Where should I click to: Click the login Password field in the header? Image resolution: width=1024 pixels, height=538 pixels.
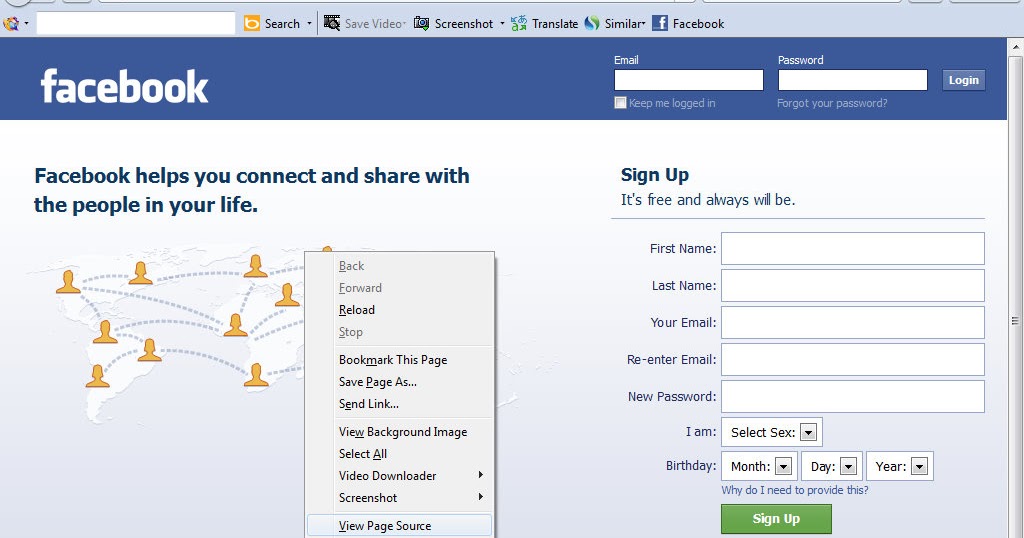click(852, 80)
